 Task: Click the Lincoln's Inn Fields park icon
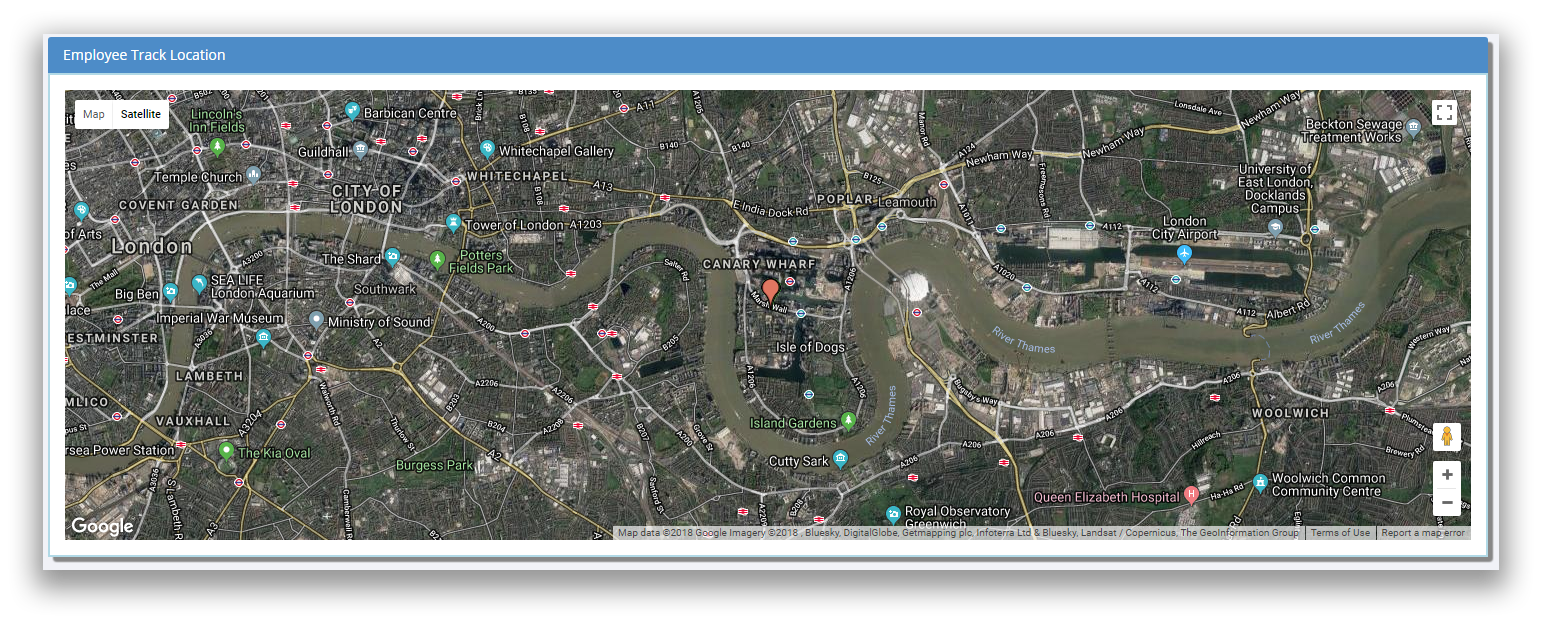click(217, 147)
